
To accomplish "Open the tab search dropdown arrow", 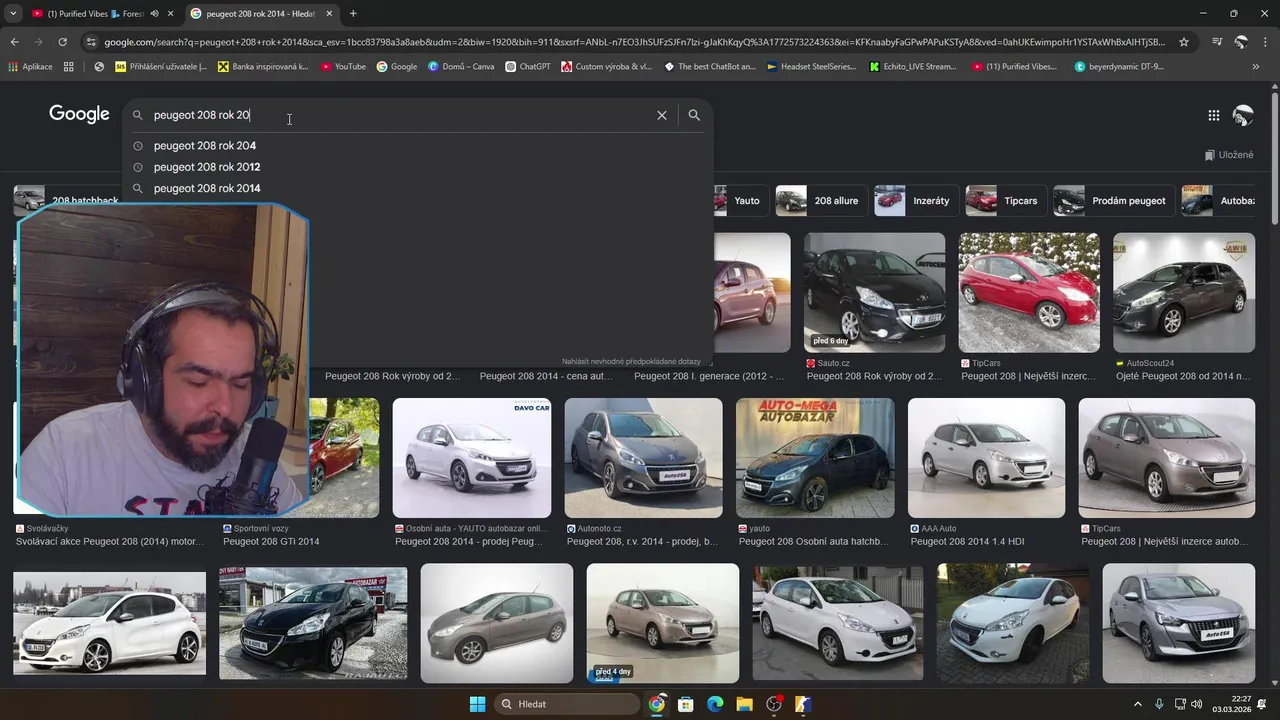I will pos(13,13).
